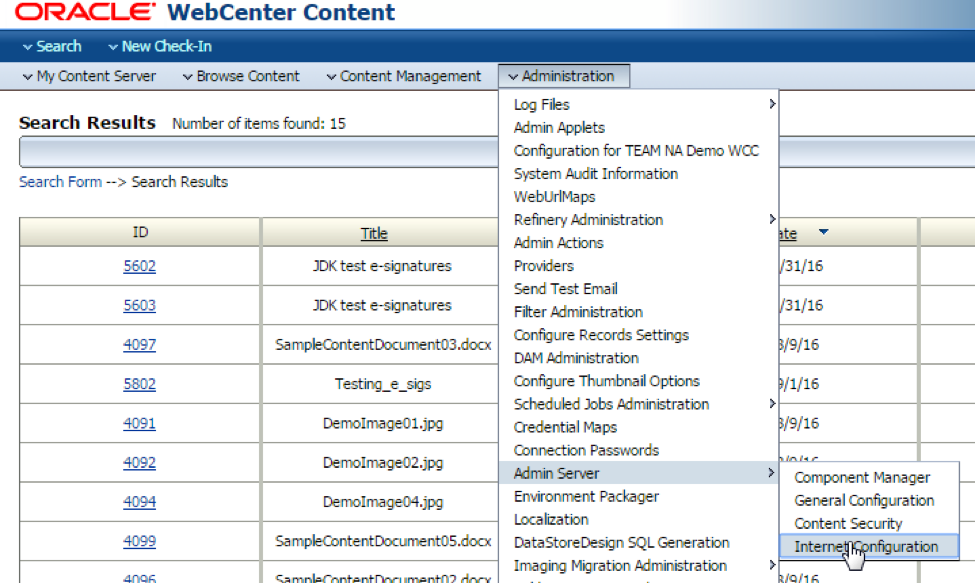This screenshot has width=975, height=583.
Task: Open the My Content Server menu
Action: pos(87,76)
